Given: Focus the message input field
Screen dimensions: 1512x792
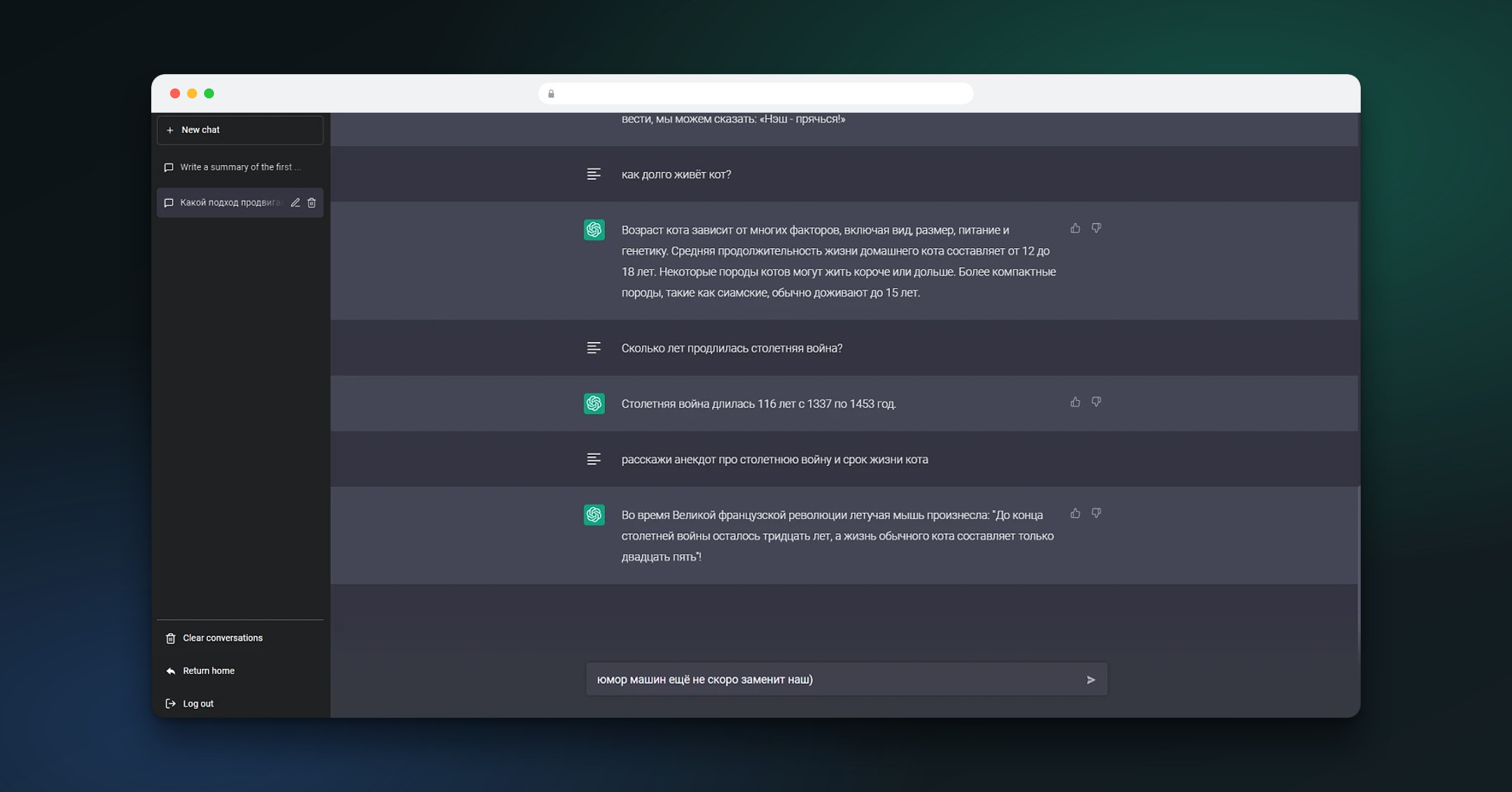Looking at the screenshot, I should coord(847,679).
